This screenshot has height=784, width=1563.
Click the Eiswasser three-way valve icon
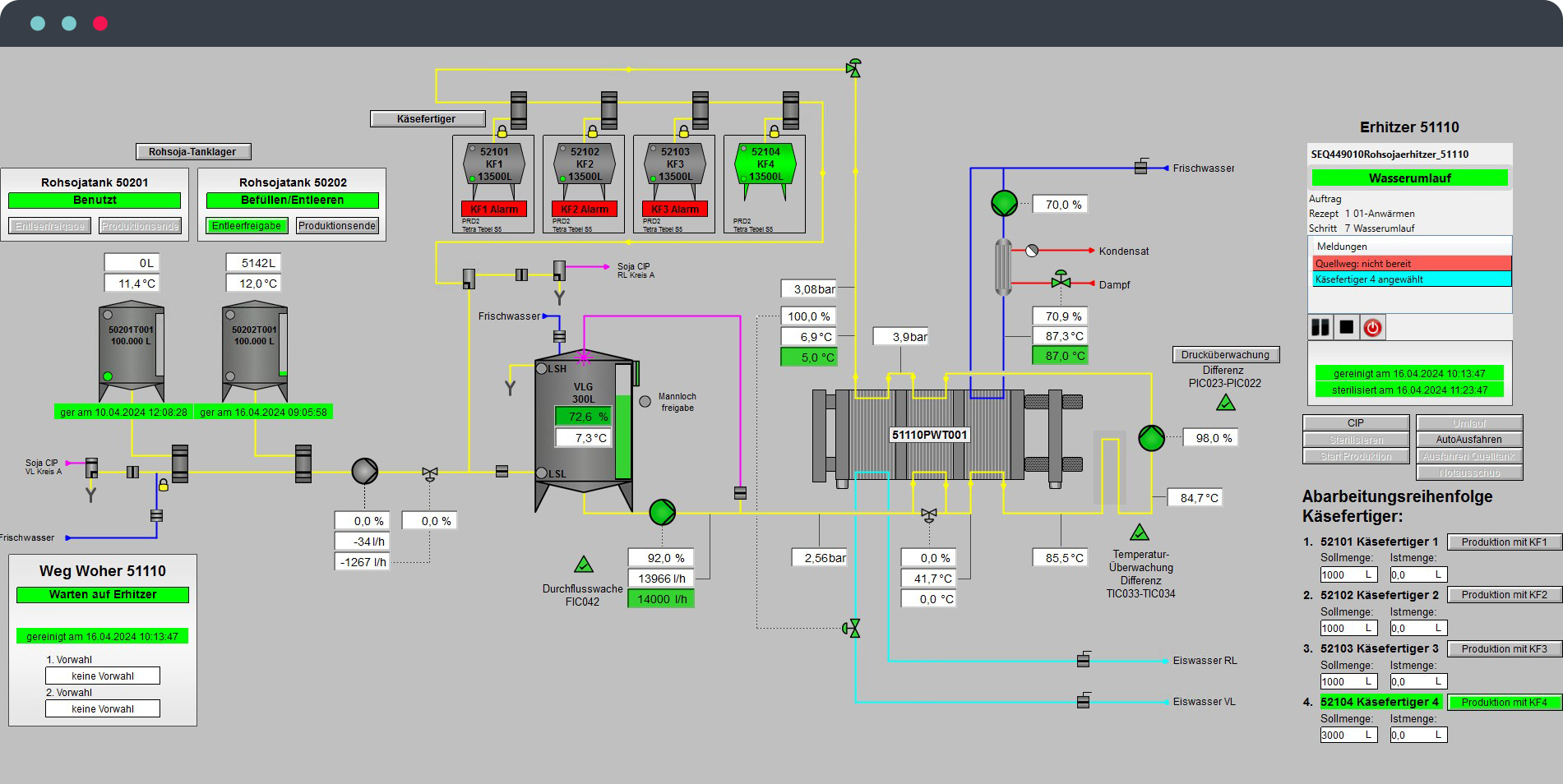point(853,629)
